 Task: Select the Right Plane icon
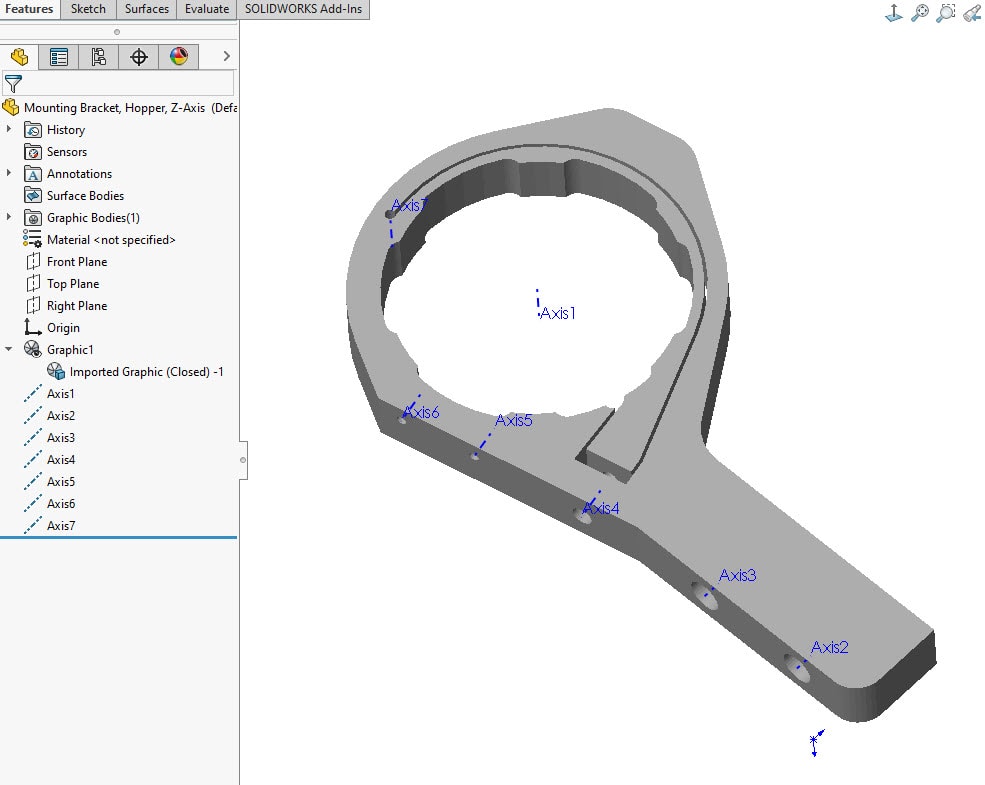33,306
